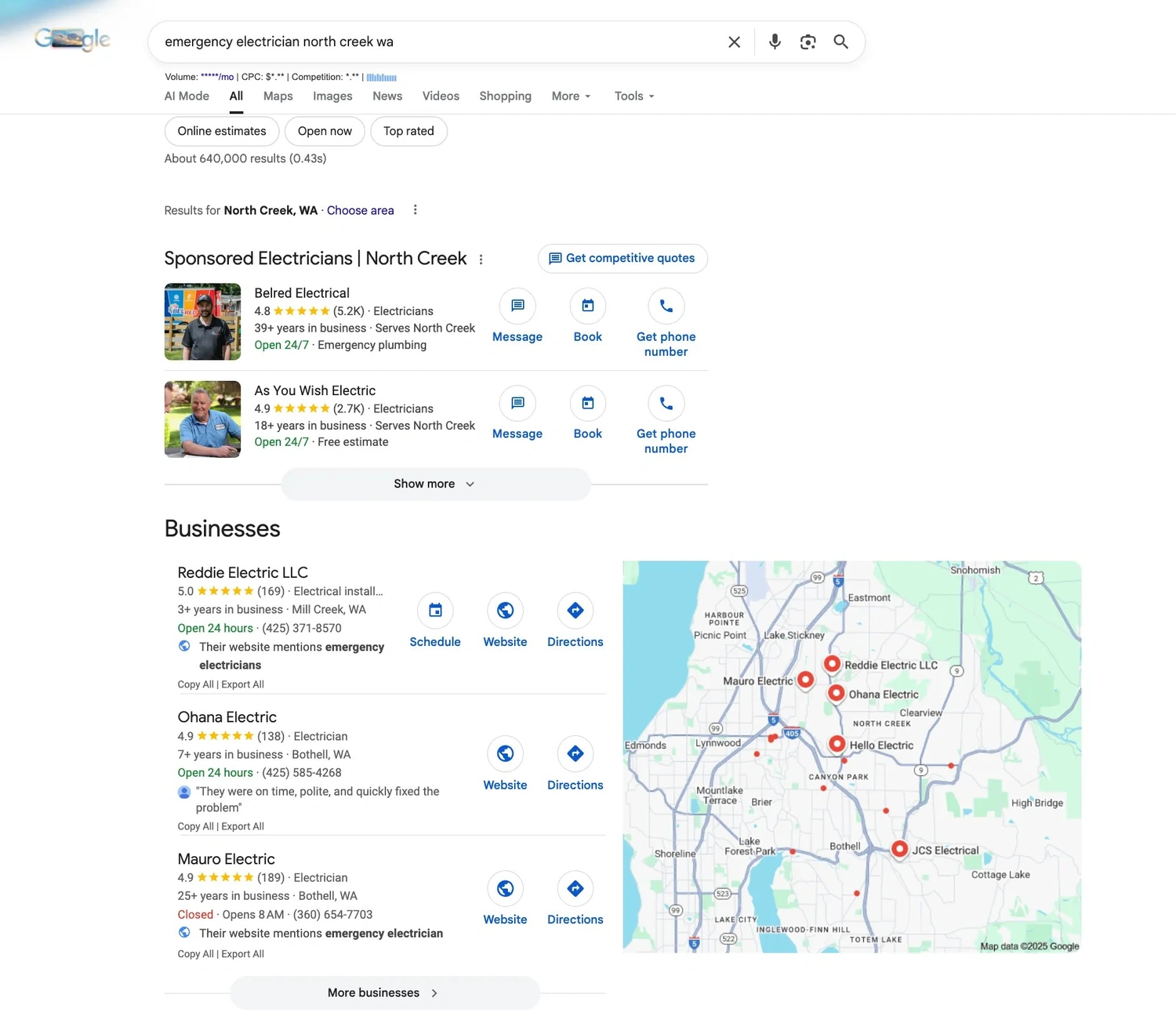Open the Reddie Electric LLC business title
Screen dimensions: 1176x1023
coord(242,572)
